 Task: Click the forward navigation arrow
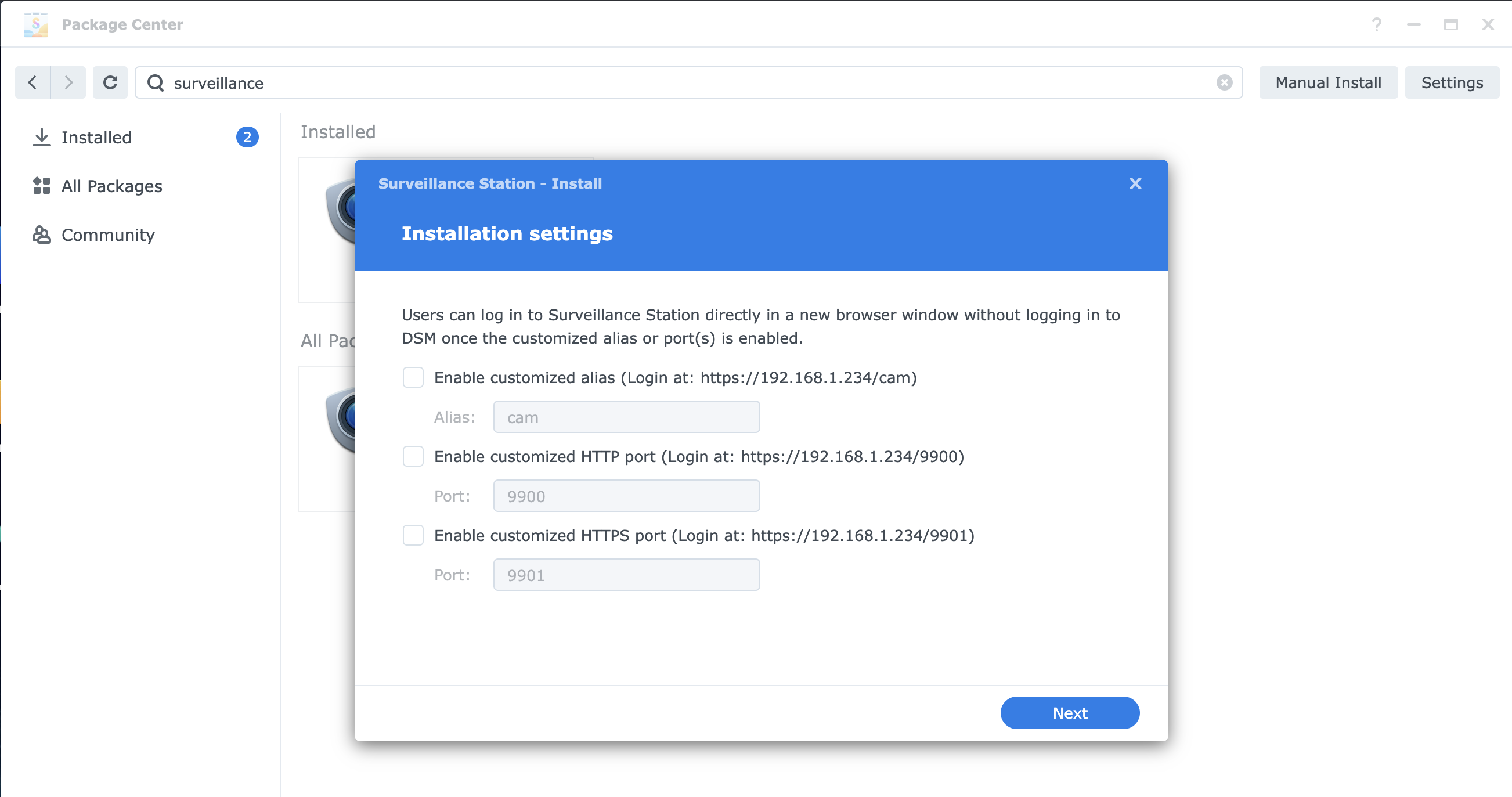pos(68,83)
